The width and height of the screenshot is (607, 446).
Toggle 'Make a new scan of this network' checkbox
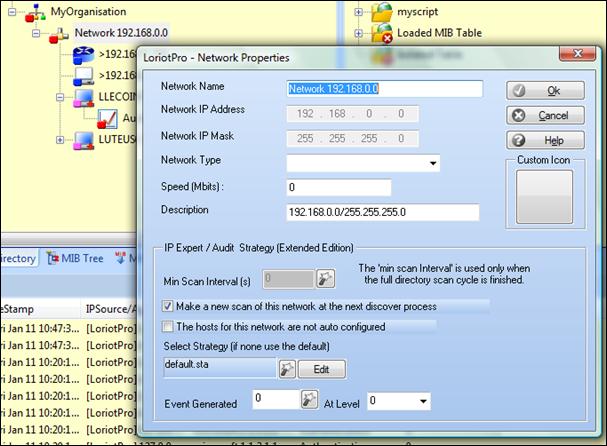(x=167, y=306)
